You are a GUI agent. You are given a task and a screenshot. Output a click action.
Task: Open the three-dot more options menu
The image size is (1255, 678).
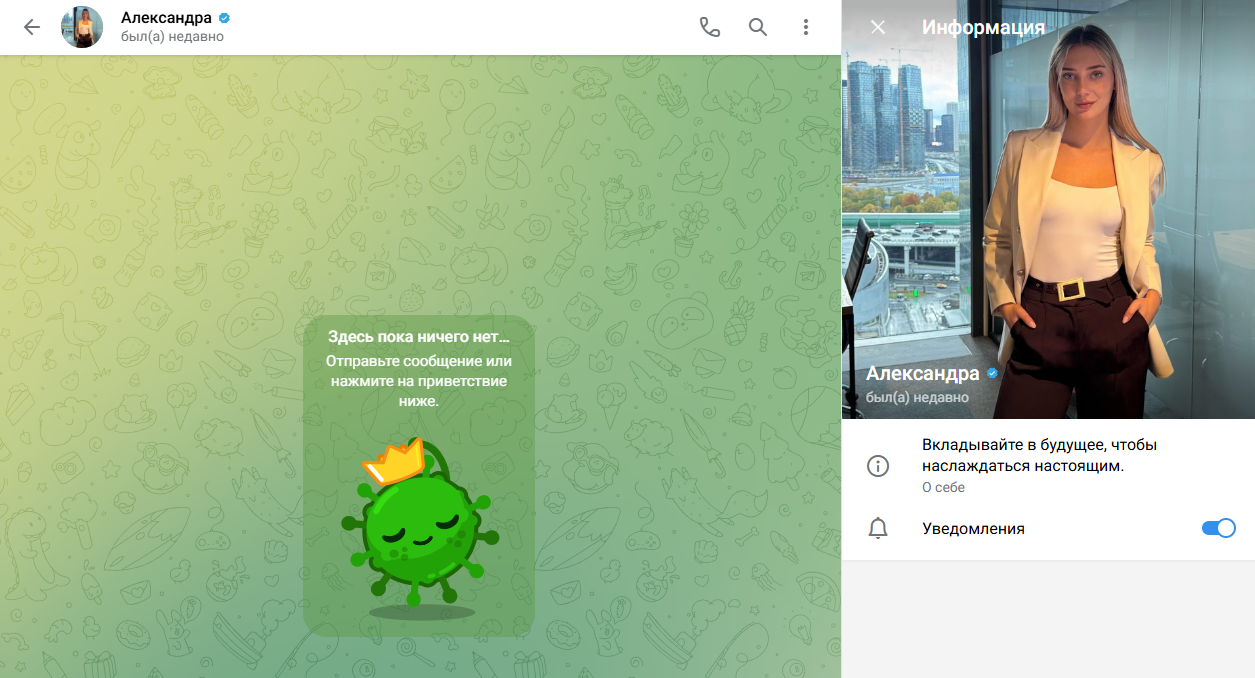(806, 27)
